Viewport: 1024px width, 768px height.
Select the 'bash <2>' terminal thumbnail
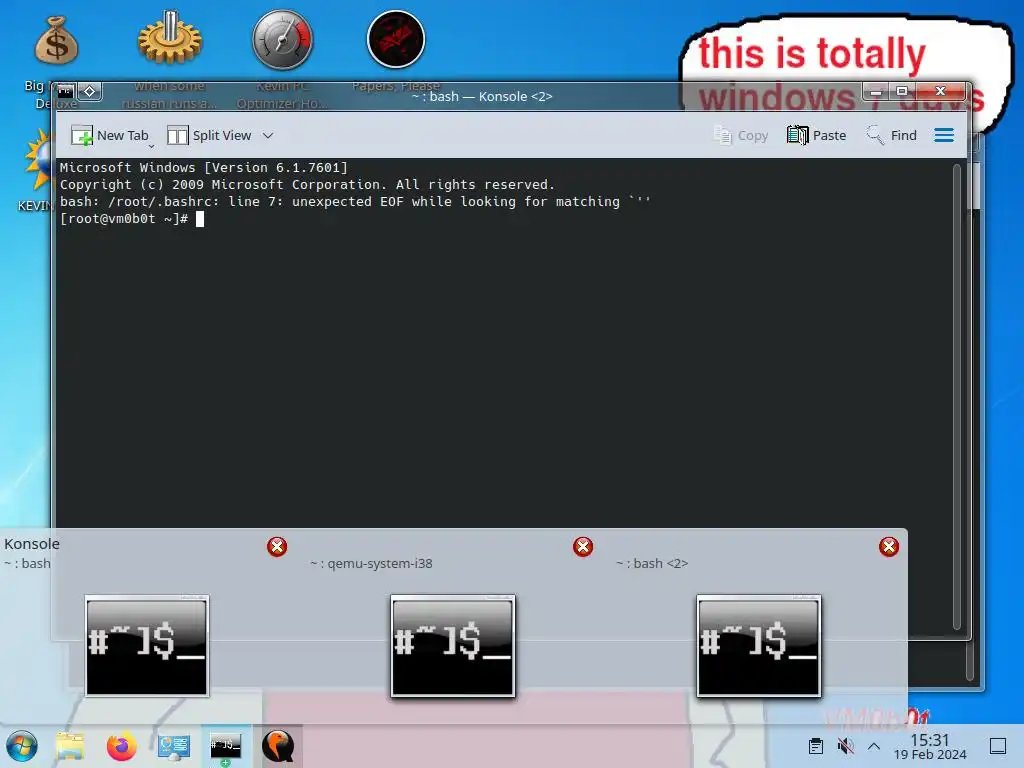pyautogui.click(x=758, y=645)
